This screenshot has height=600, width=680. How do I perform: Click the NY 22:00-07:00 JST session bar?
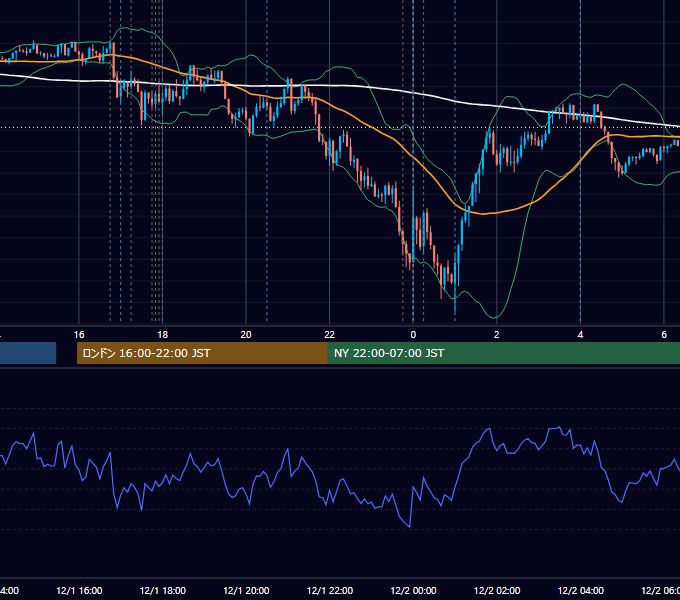click(503, 353)
